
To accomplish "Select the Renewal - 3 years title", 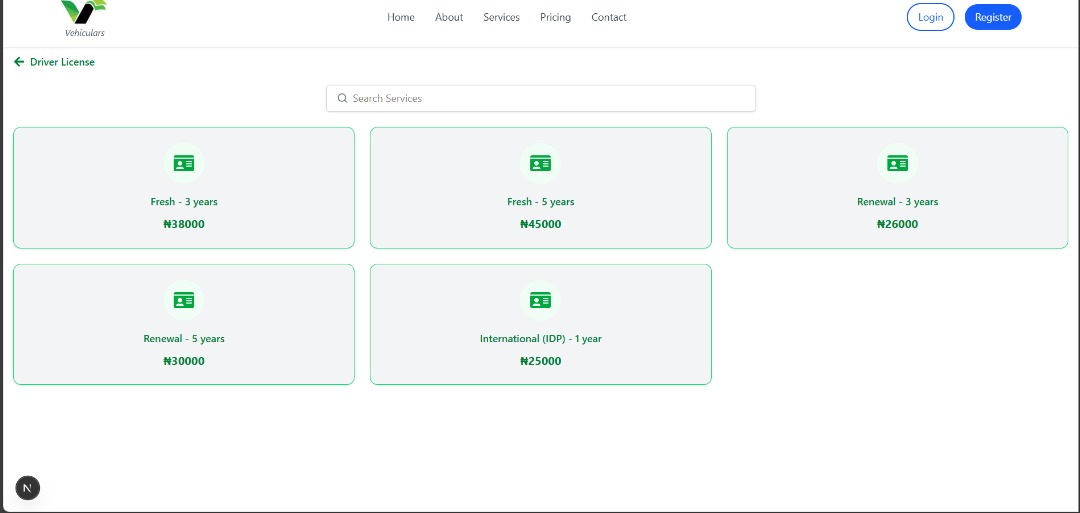I will point(897,202).
